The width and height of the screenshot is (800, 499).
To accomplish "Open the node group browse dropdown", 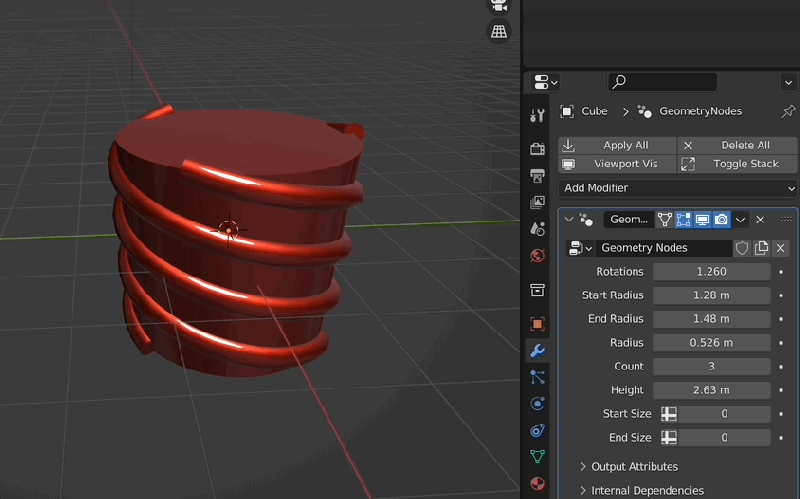I will point(580,248).
